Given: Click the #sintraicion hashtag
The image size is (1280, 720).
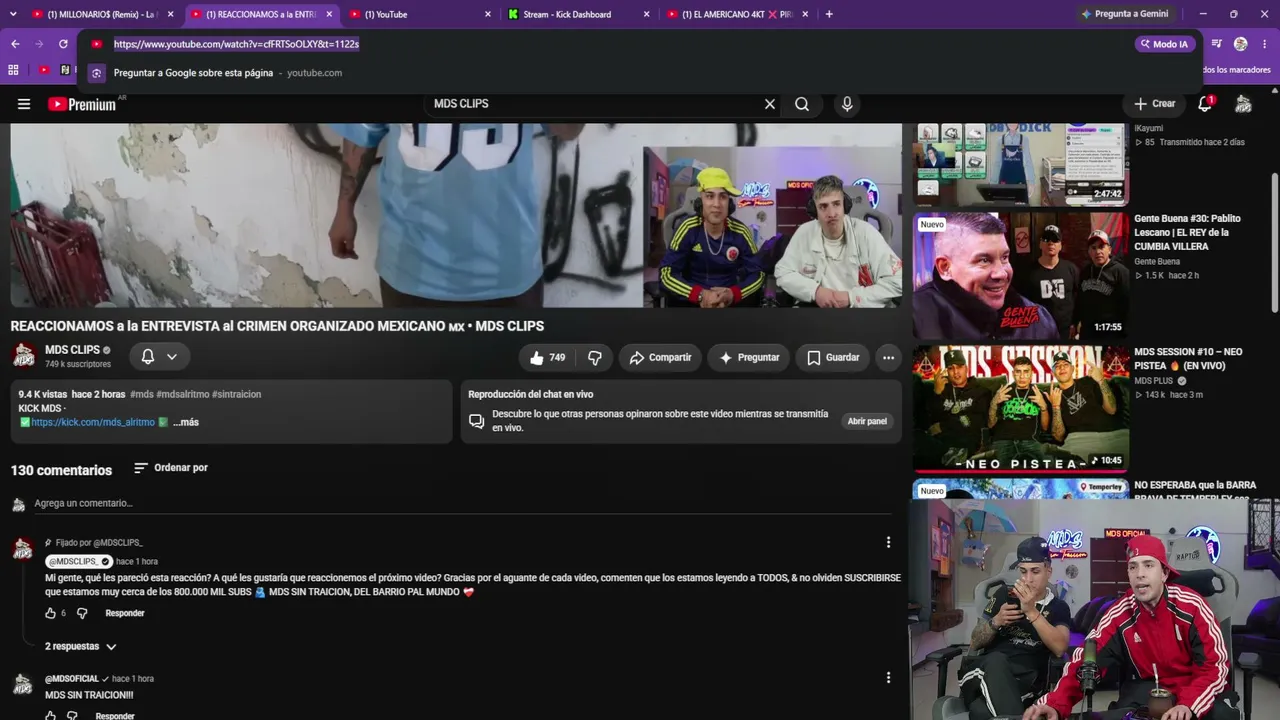Looking at the screenshot, I should pyautogui.click(x=236, y=394).
